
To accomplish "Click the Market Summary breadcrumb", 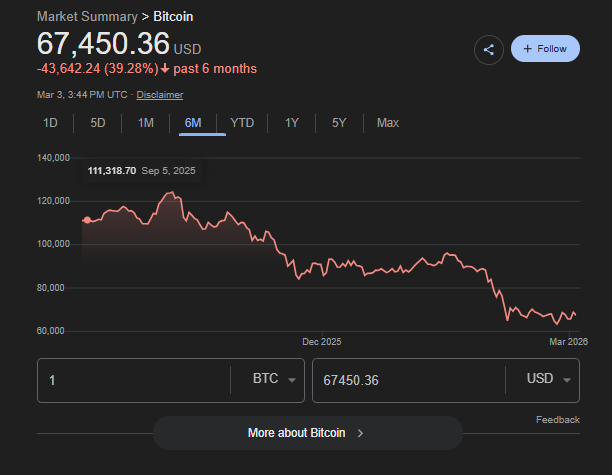I will [85, 18].
